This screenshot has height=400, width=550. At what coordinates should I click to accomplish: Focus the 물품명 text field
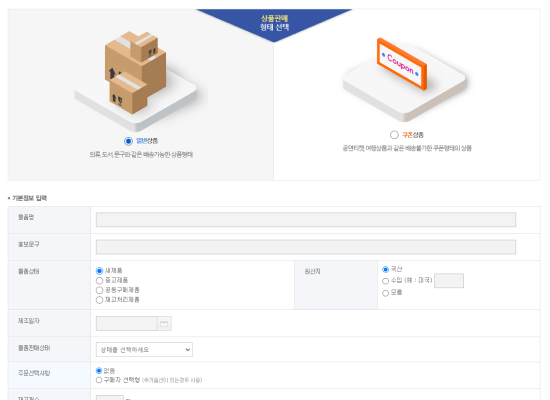coord(306,220)
